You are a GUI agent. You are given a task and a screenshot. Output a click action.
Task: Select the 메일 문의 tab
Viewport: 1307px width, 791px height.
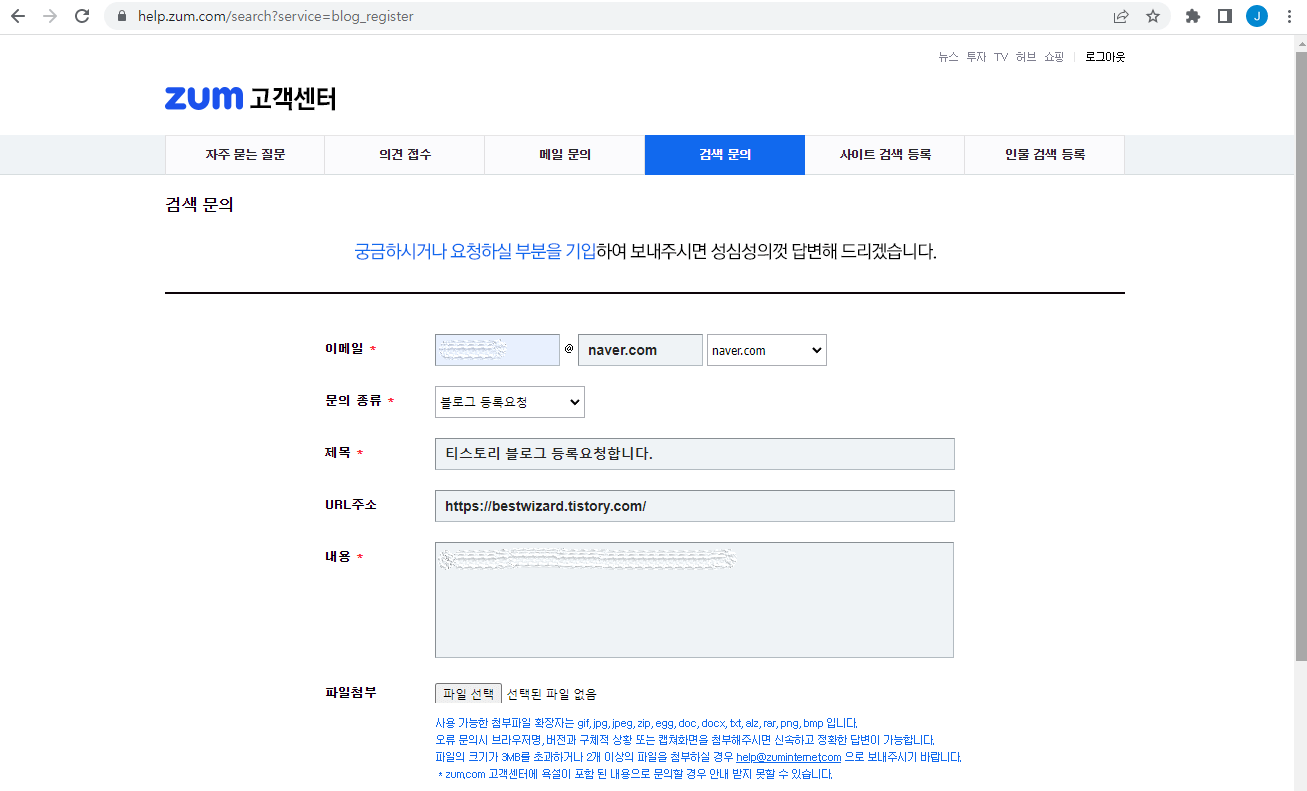[564, 155]
